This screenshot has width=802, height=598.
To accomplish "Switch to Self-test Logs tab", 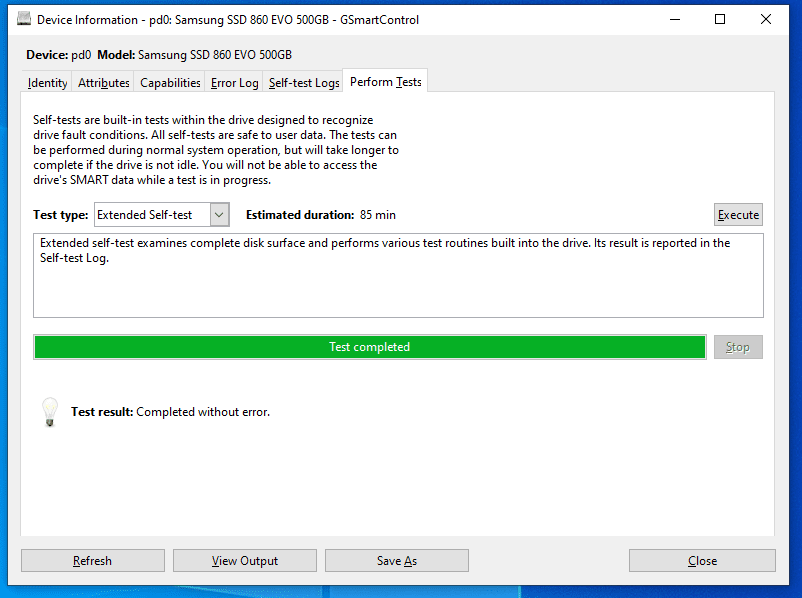I will tap(304, 83).
